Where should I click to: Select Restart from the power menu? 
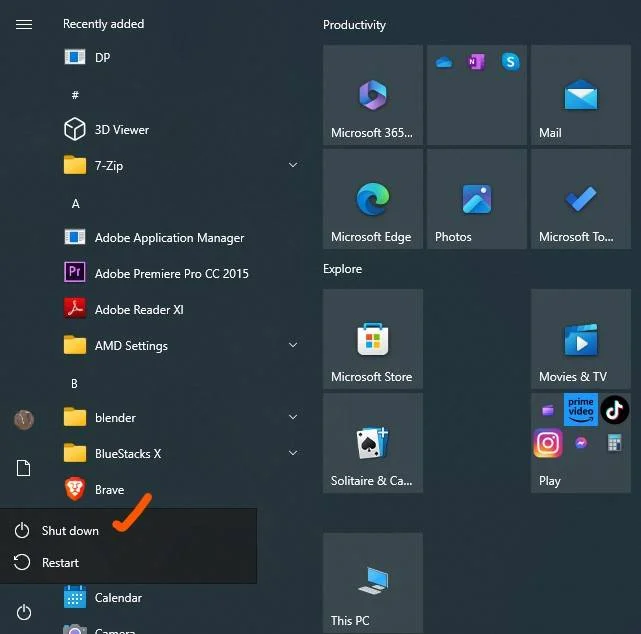(128, 562)
